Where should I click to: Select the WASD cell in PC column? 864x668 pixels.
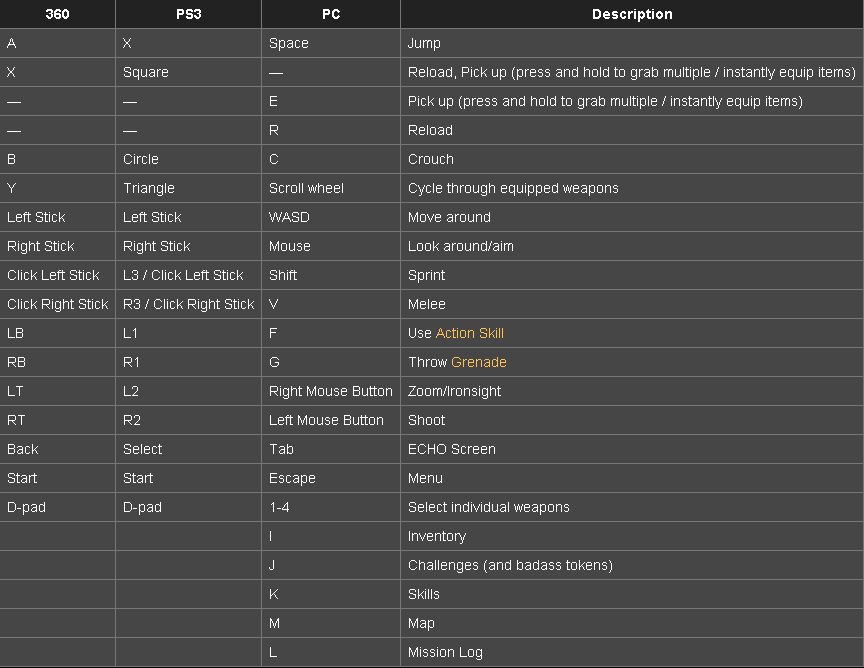click(331, 217)
